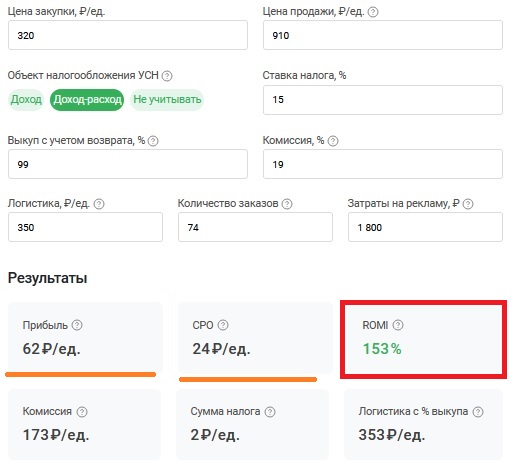Show tooltip for Сумма налога card
This screenshot has width=514, height=467.
270,412
